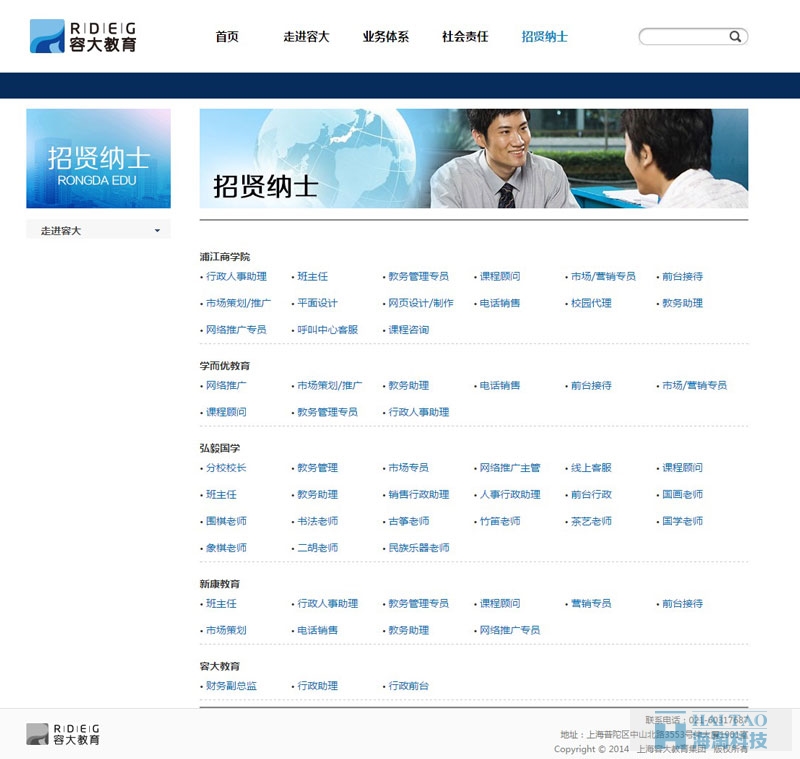Screen dimensions: 800x759
Task: Open the 前台行政 job link
Action: pyautogui.click(x=591, y=494)
